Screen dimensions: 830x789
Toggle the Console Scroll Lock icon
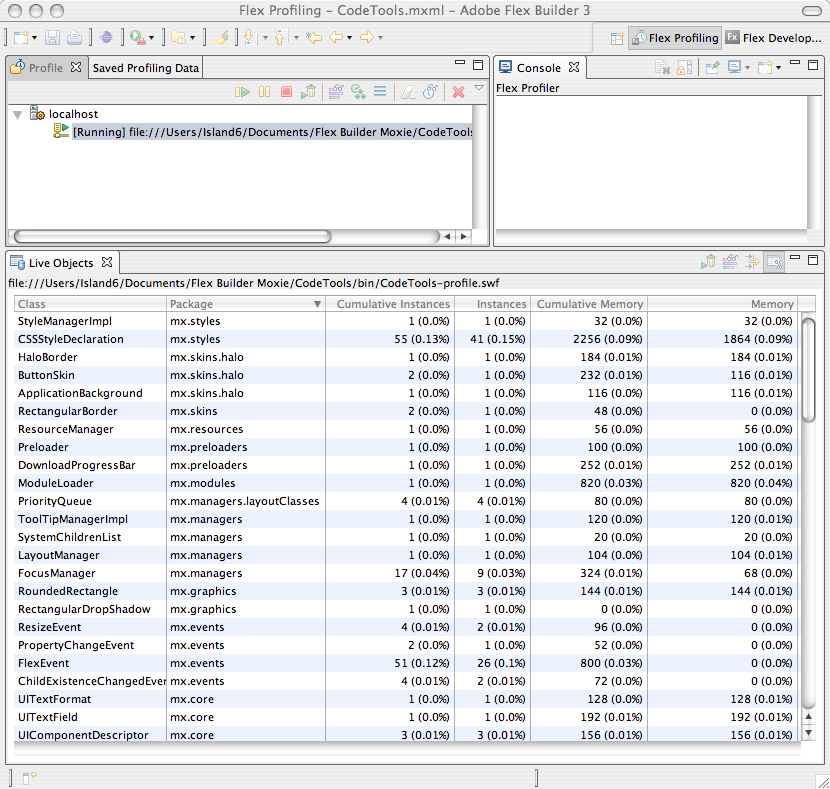[684, 67]
